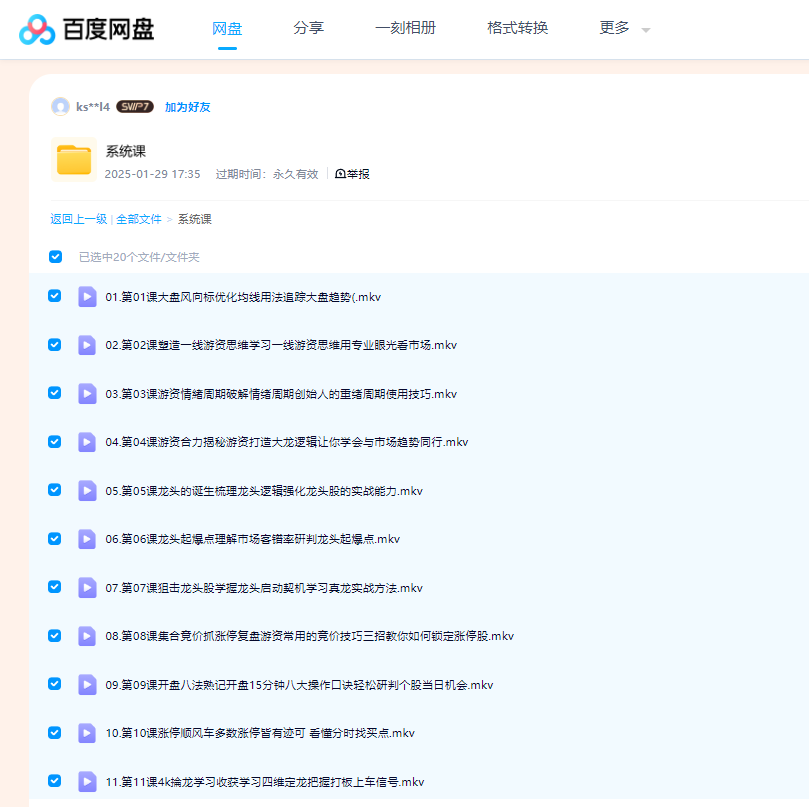Open file 11.第11课4k擒龙学习收获
The height and width of the screenshot is (807, 809).
265,782
